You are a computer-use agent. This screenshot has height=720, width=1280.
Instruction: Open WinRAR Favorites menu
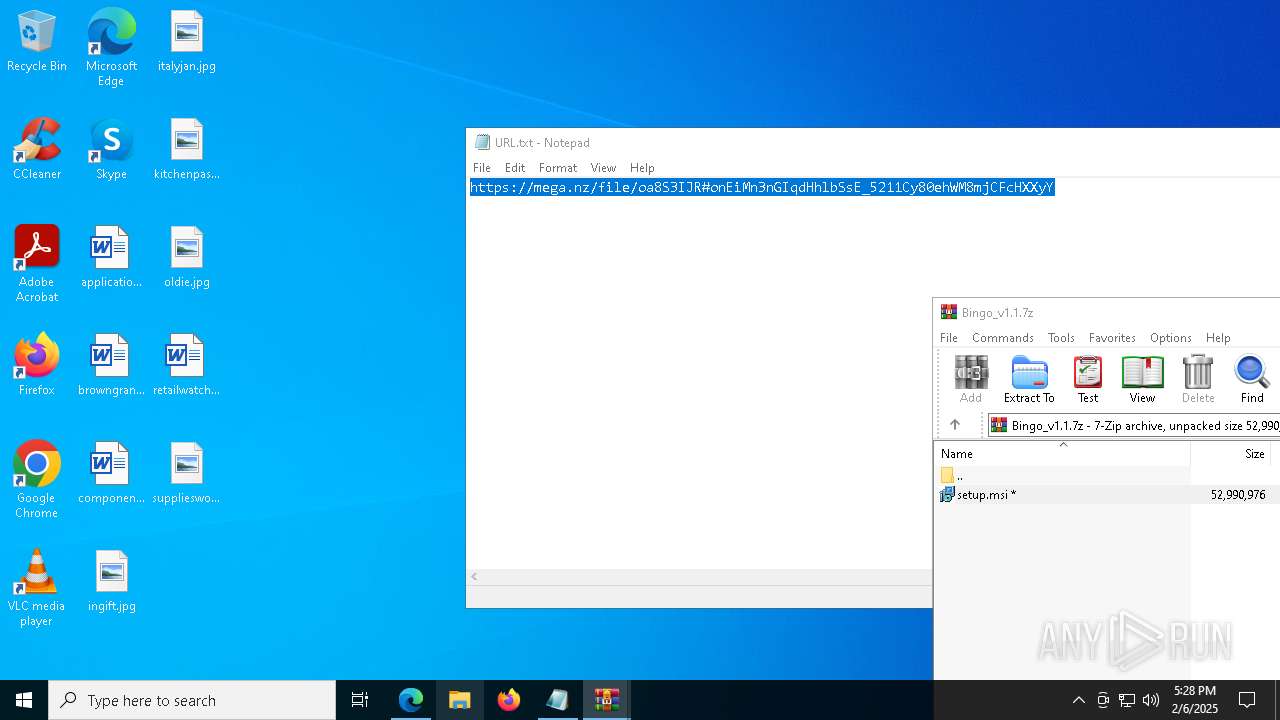1112,338
